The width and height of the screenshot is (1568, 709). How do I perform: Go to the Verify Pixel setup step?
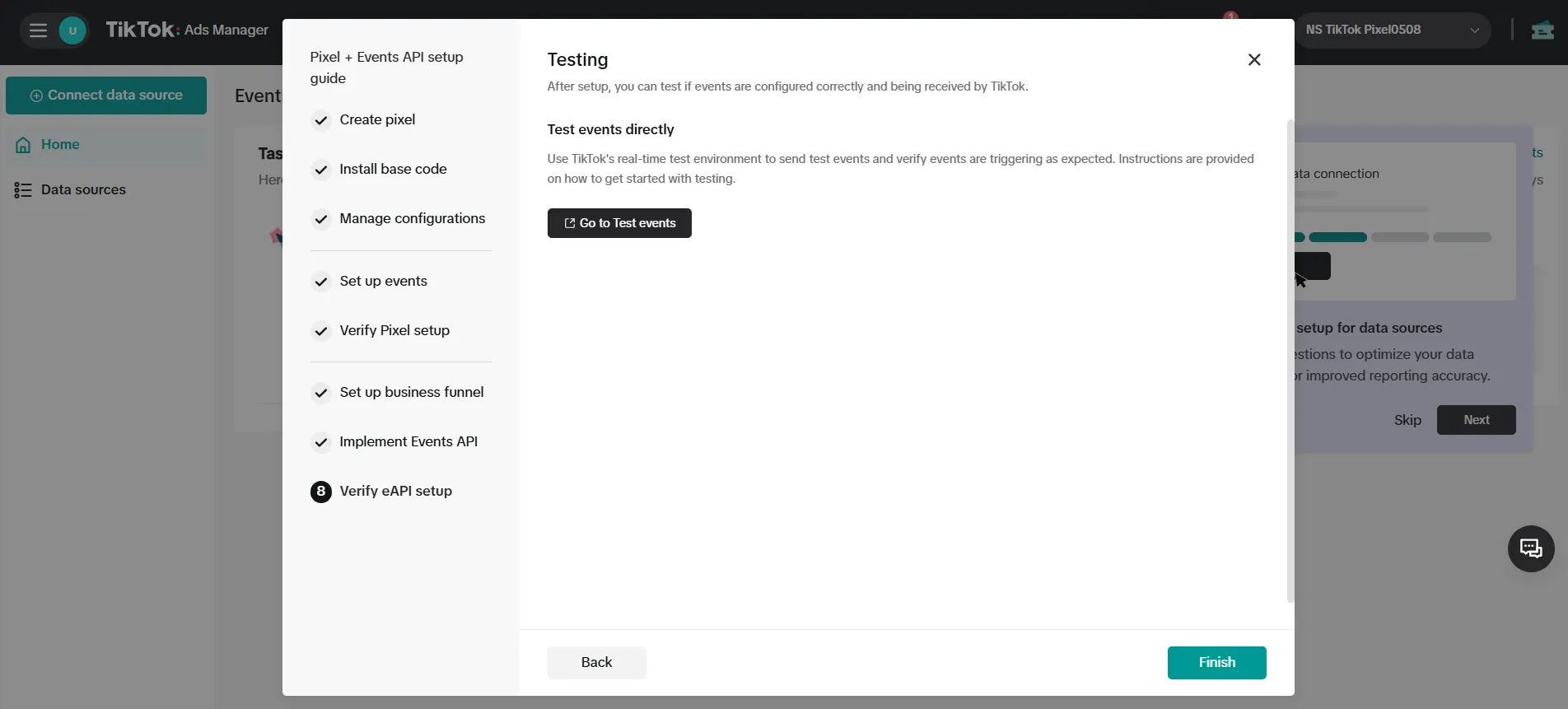(x=394, y=330)
